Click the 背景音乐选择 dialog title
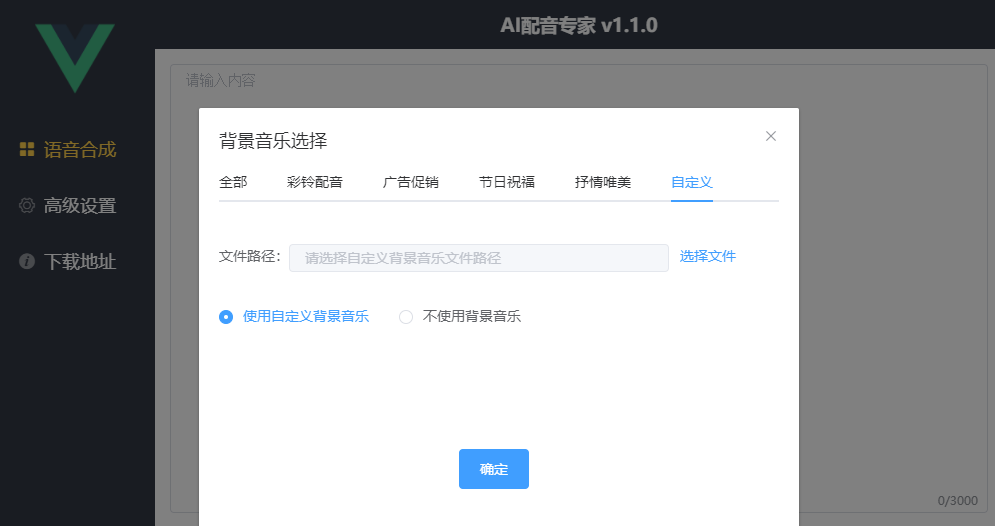Image resolution: width=995 pixels, height=526 pixels. 273,141
